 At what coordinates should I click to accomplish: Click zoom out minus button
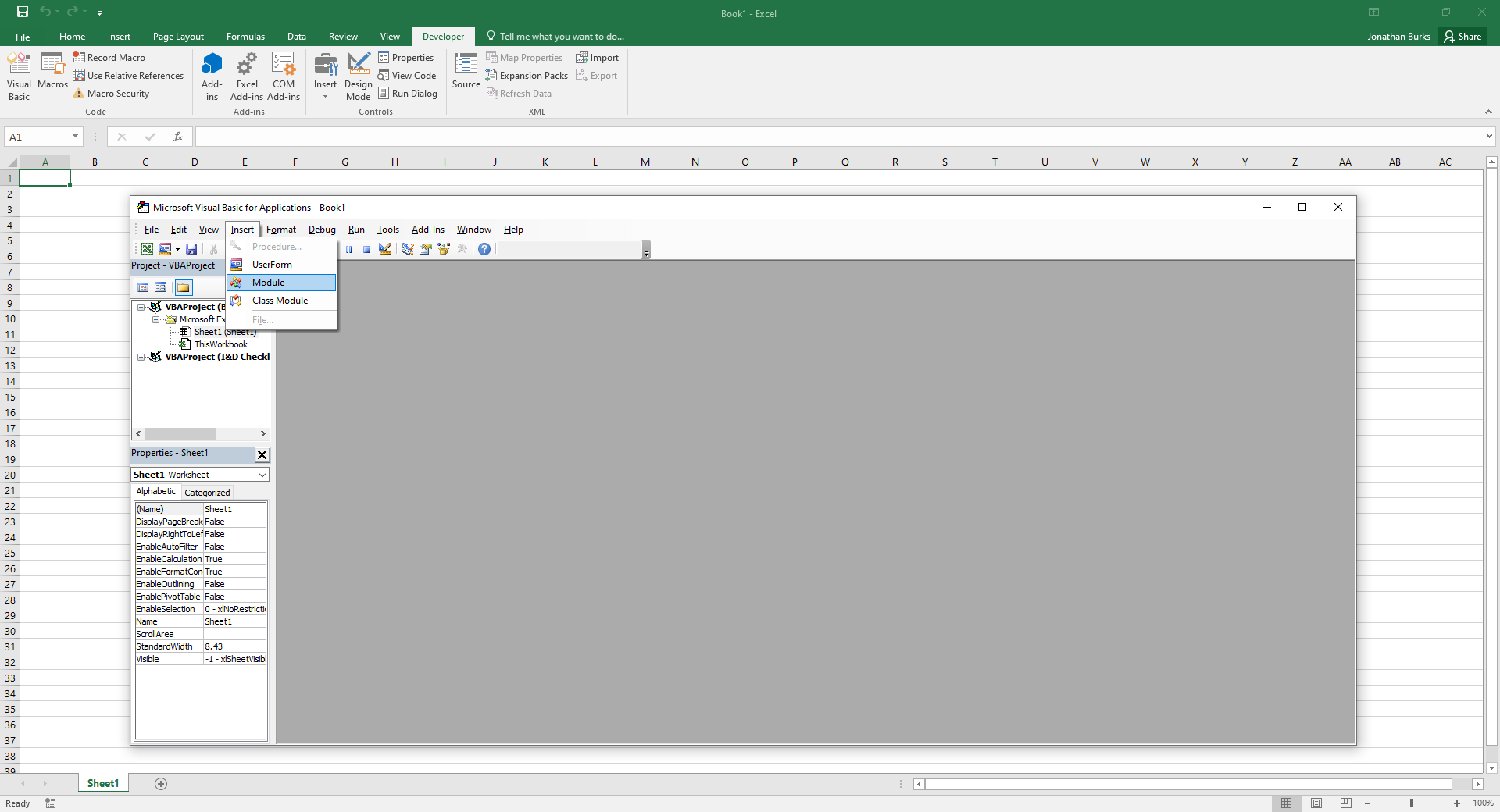(x=1367, y=803)
